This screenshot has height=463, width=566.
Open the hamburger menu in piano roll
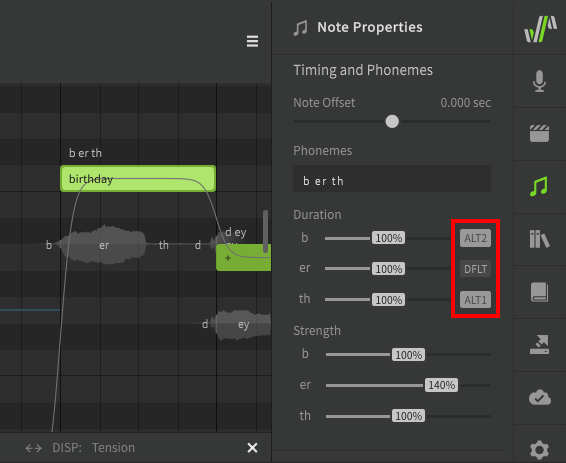[x=252, y=41]
